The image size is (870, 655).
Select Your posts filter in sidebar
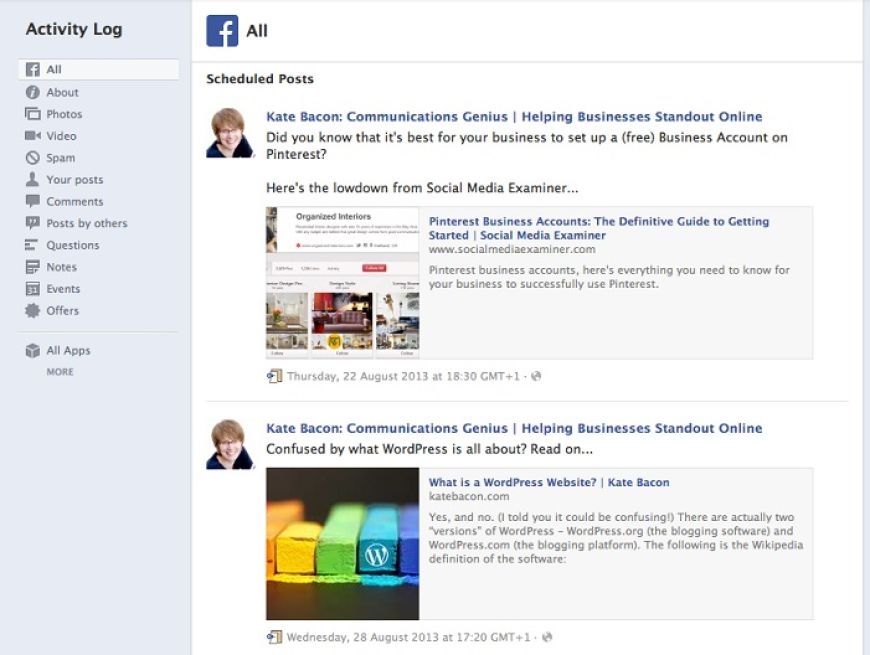point(74,180)
